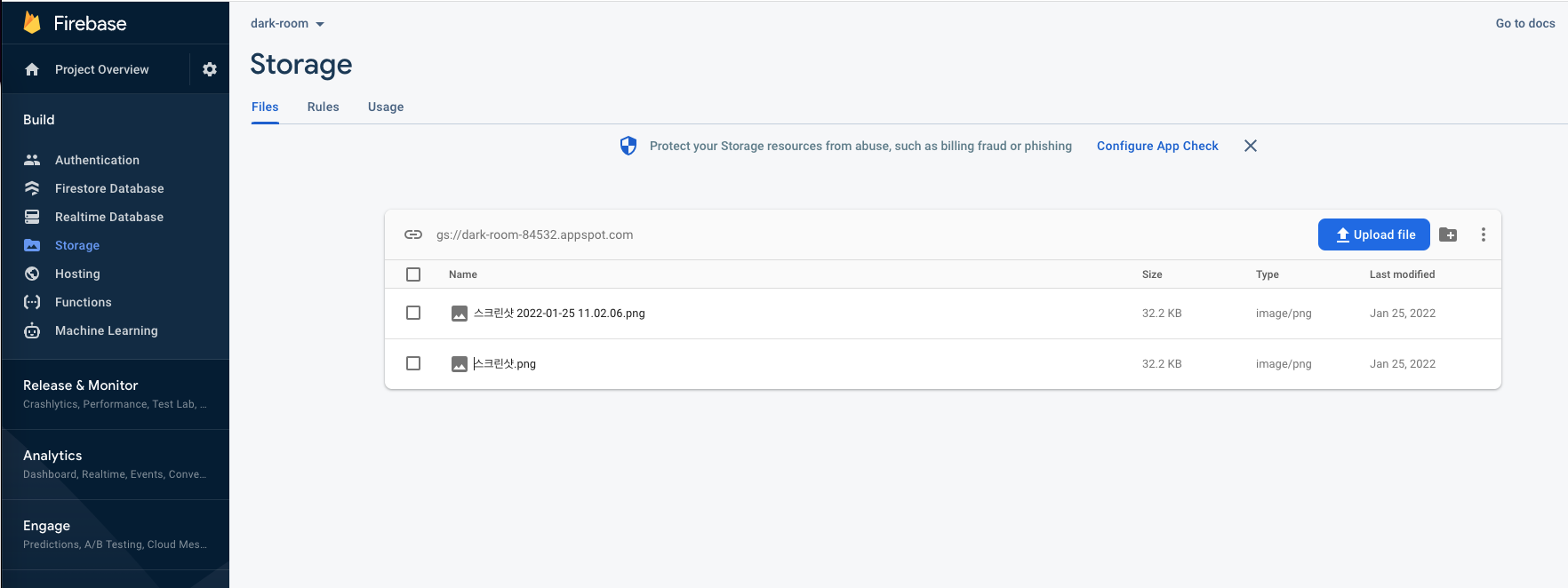Dismiss the App Check banner

click(1251, 146)
